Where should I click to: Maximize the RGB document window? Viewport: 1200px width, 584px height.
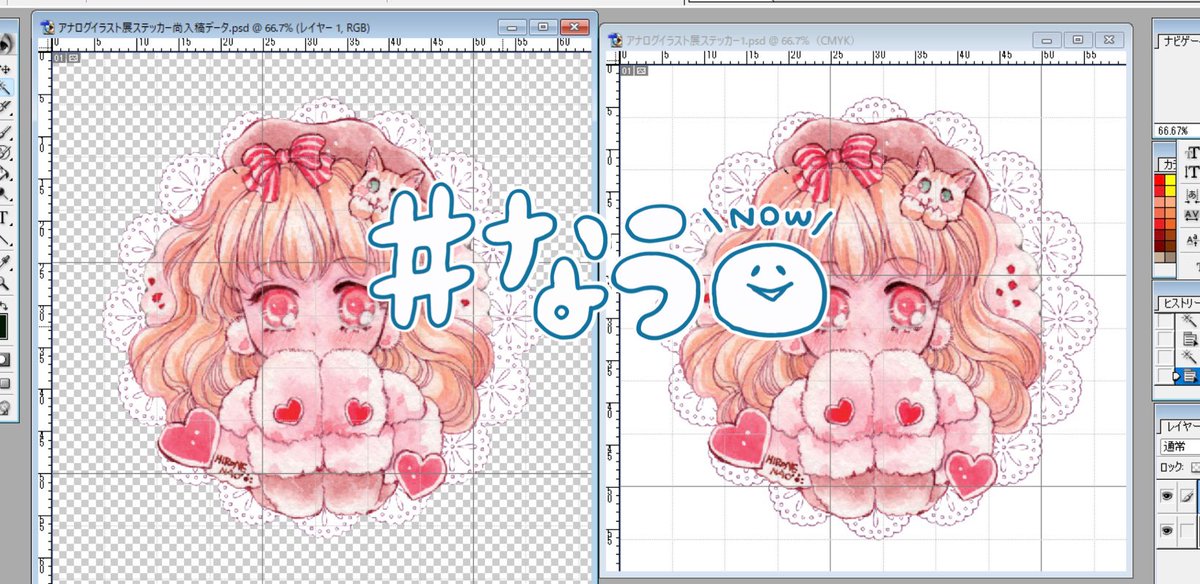pyautogui.click(x=544, y=27)
